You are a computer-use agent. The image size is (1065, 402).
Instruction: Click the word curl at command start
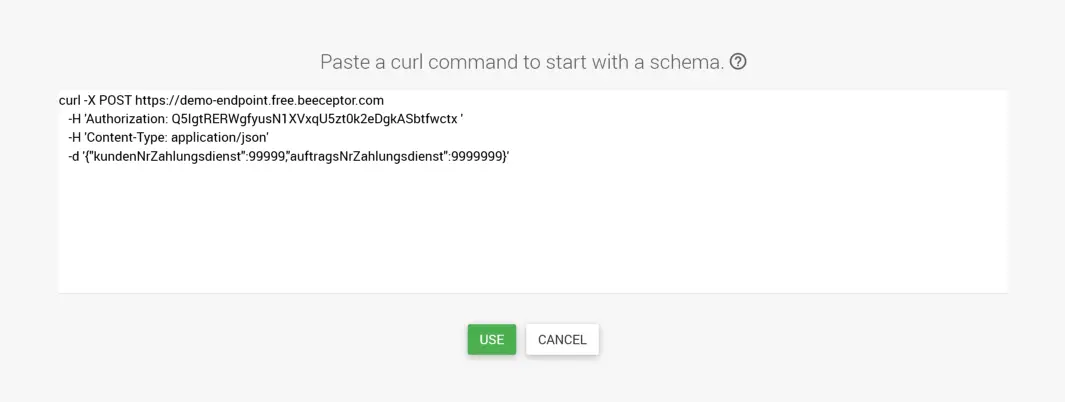pos(70,100)
